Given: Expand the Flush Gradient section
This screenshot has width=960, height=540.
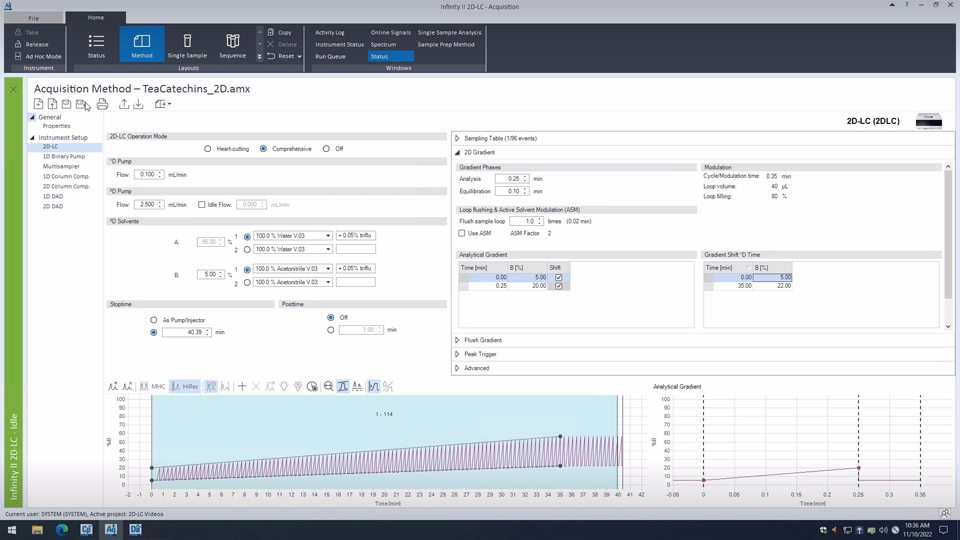Looking at the screenshot, I should pos(458,340).
